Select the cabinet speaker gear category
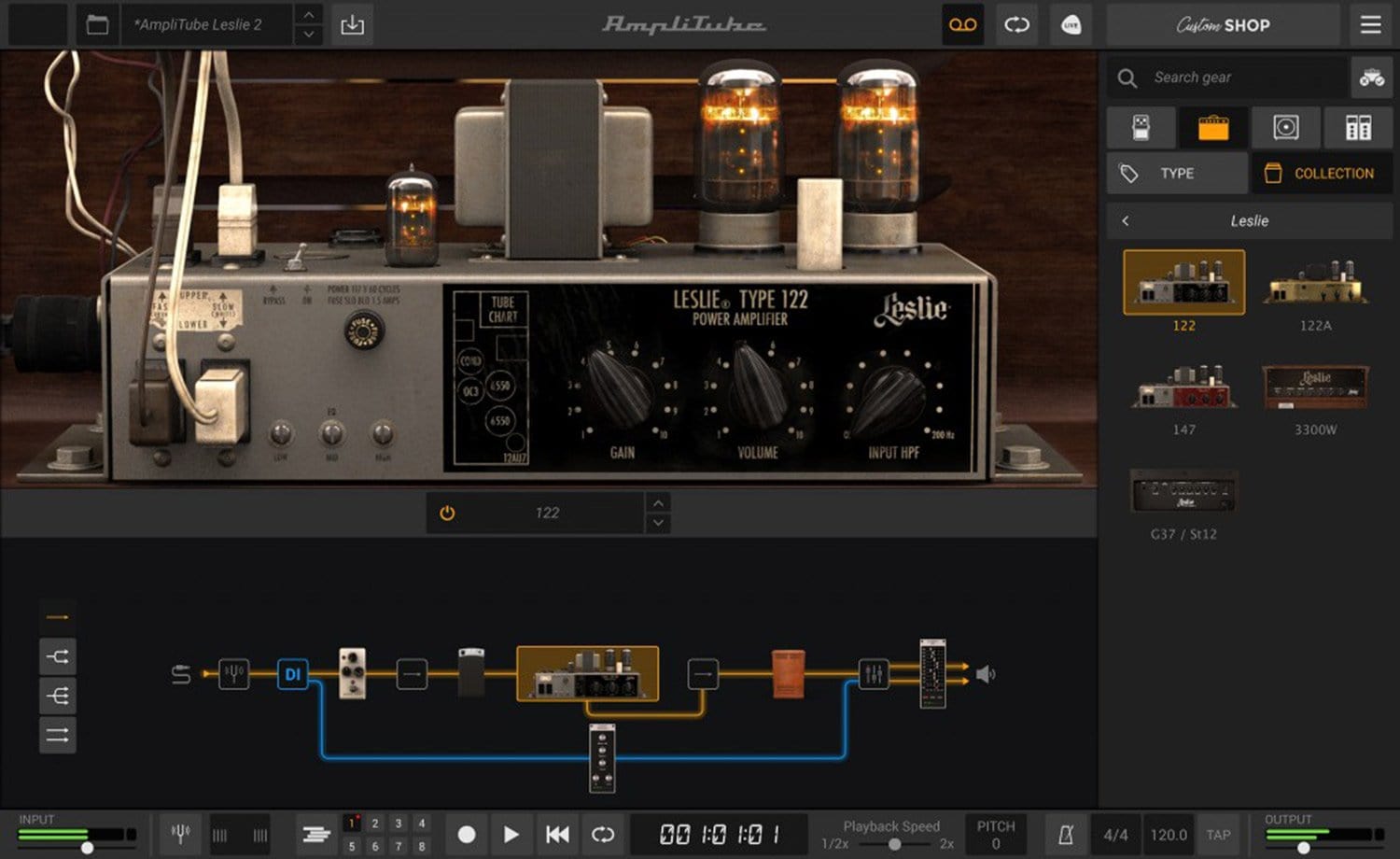This screenshot has height=859, width=1400. (1286, 127)
